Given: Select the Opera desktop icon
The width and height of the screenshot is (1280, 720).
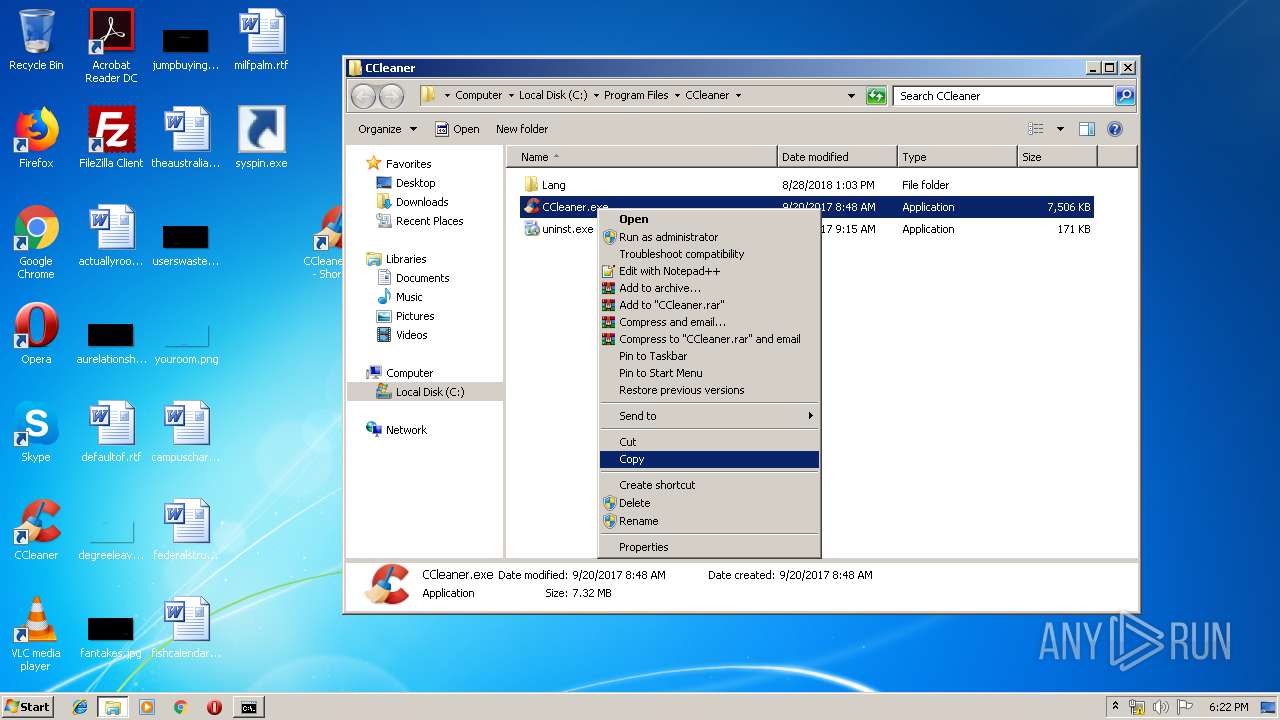Looking at the screenshot, I should [x=36, y=334].
